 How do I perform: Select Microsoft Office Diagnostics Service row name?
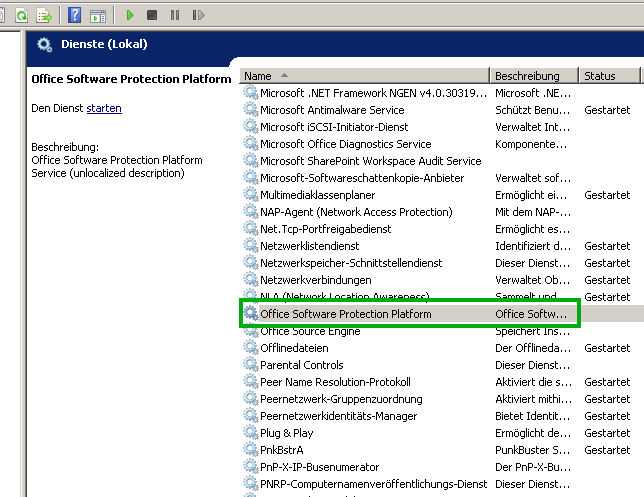pyautogui.click(x=346, y=144)
